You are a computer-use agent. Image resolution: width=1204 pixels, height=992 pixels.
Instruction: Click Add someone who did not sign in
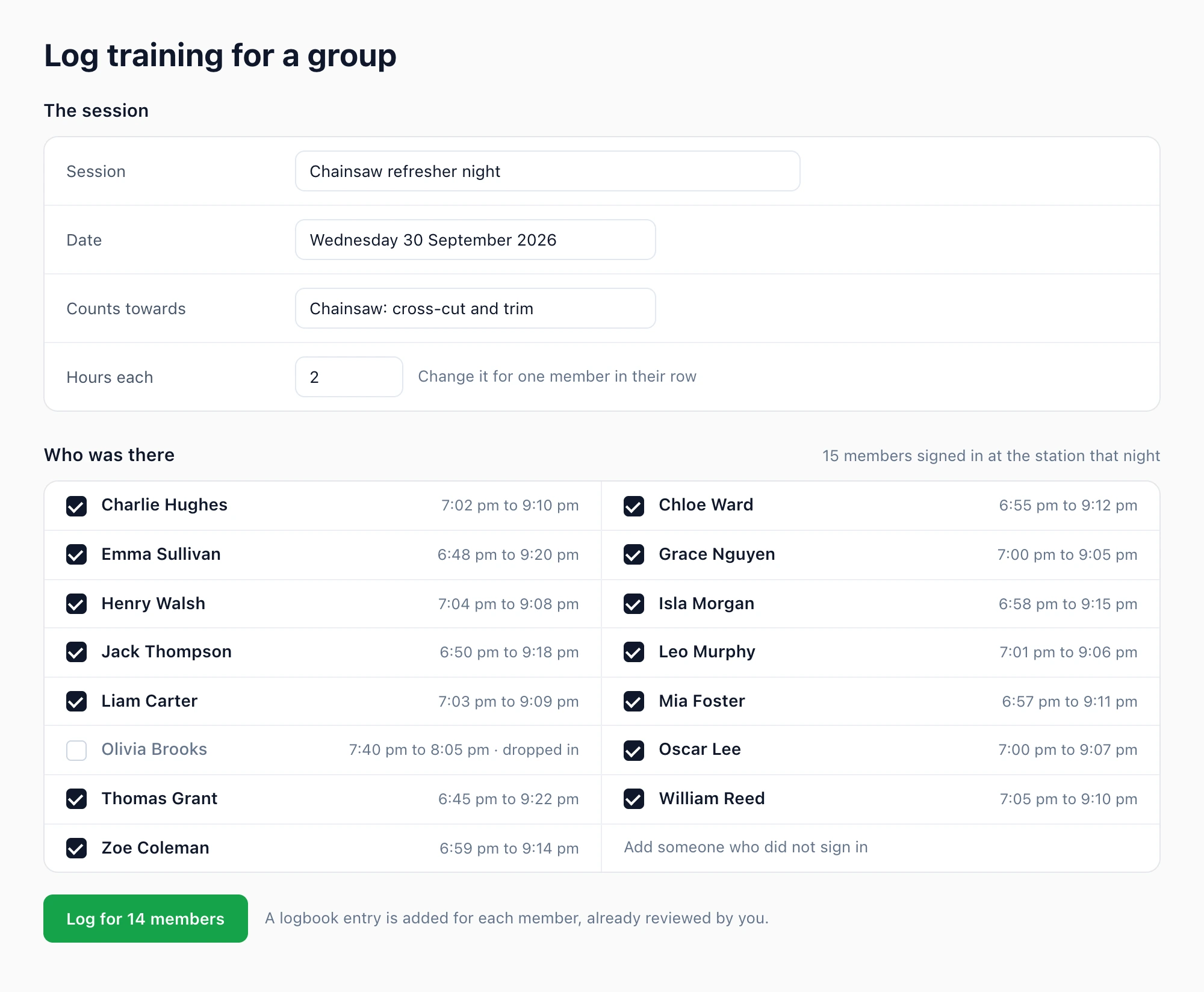tap(746, 847)
